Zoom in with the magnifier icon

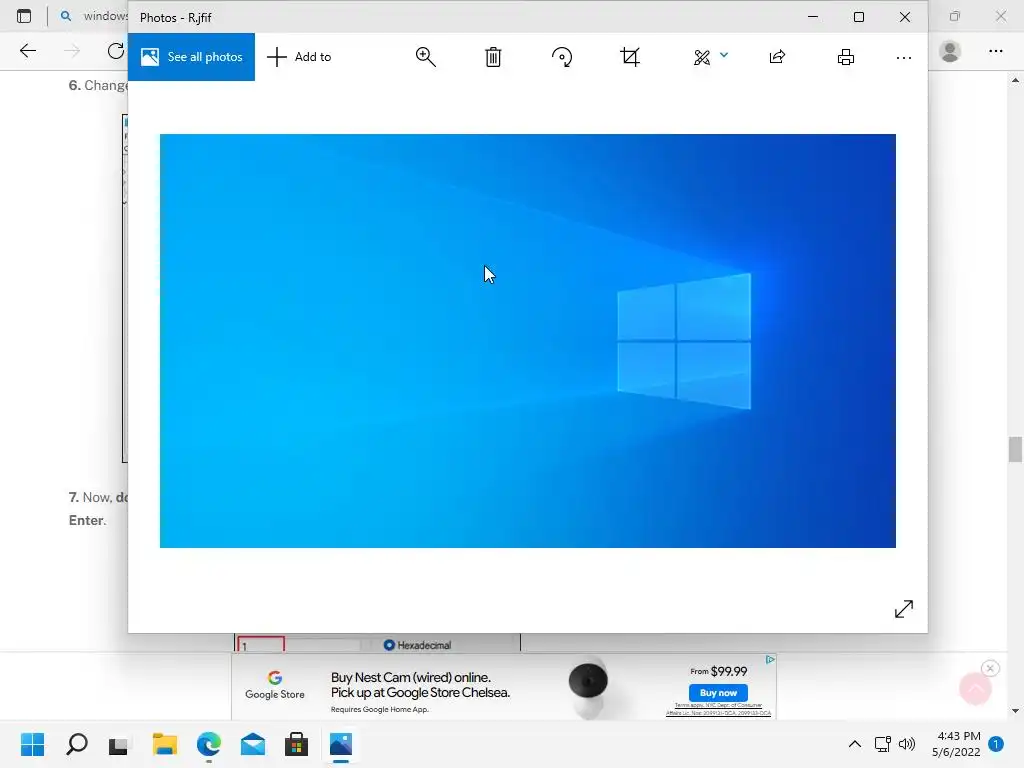(x=426, y=57)
